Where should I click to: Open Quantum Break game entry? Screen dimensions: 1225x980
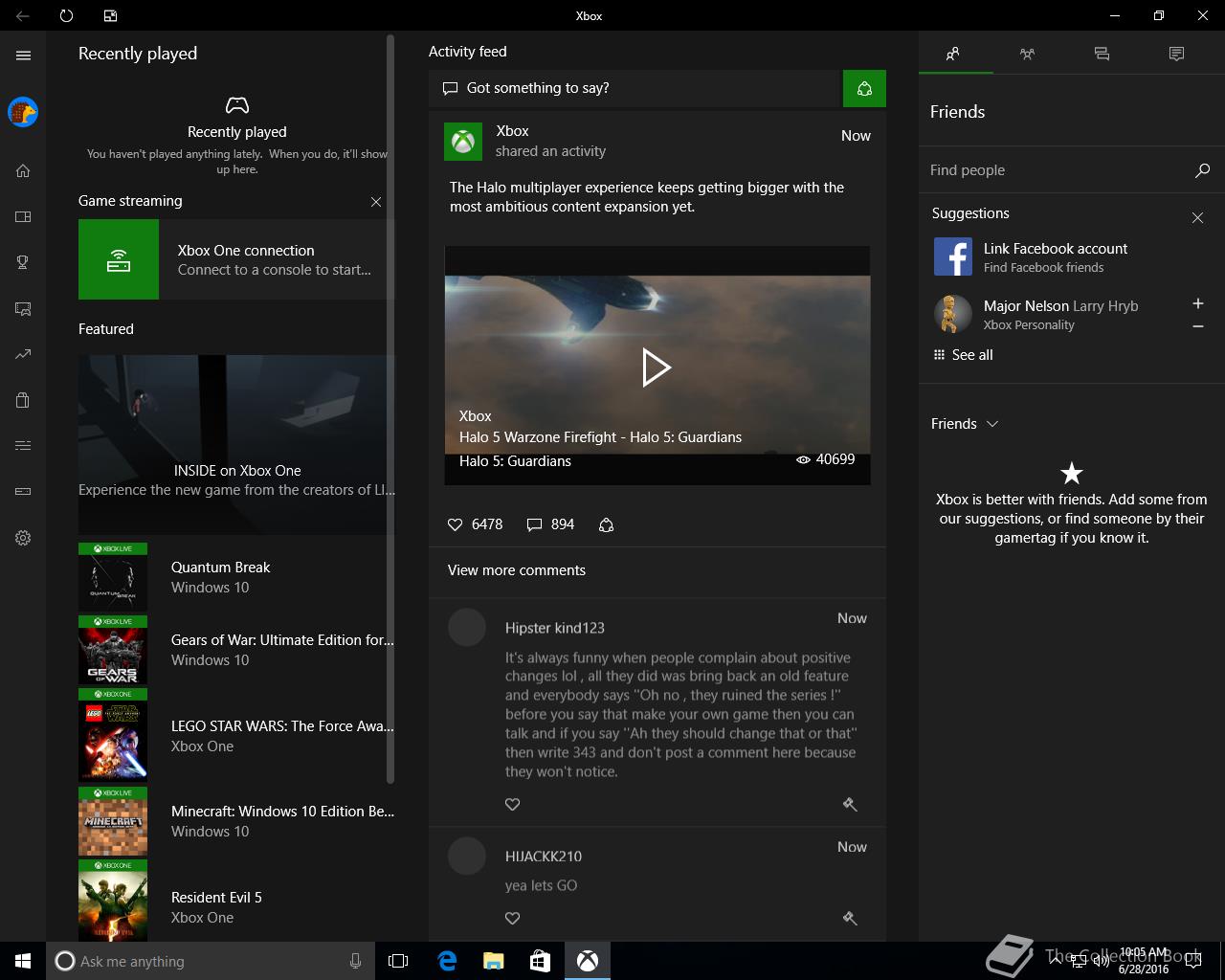click(236, 577)
